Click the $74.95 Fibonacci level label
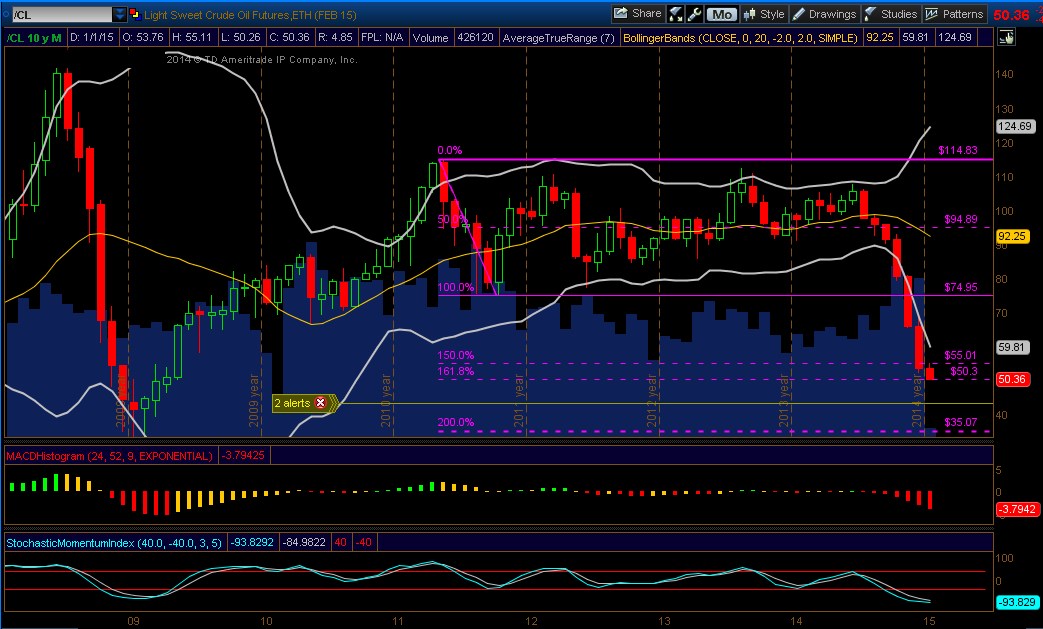This screenshot has height=629, width=1043. tap(961, 287)
